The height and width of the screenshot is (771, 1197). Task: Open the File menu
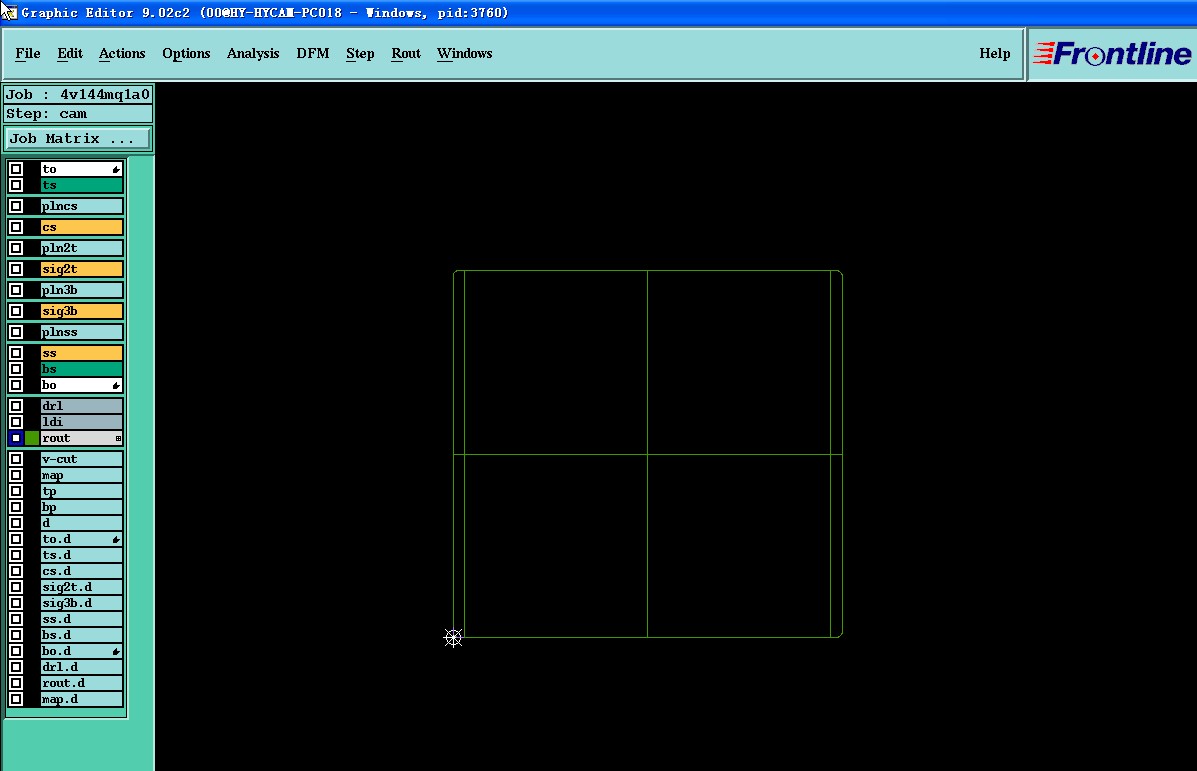pos(27,53)
